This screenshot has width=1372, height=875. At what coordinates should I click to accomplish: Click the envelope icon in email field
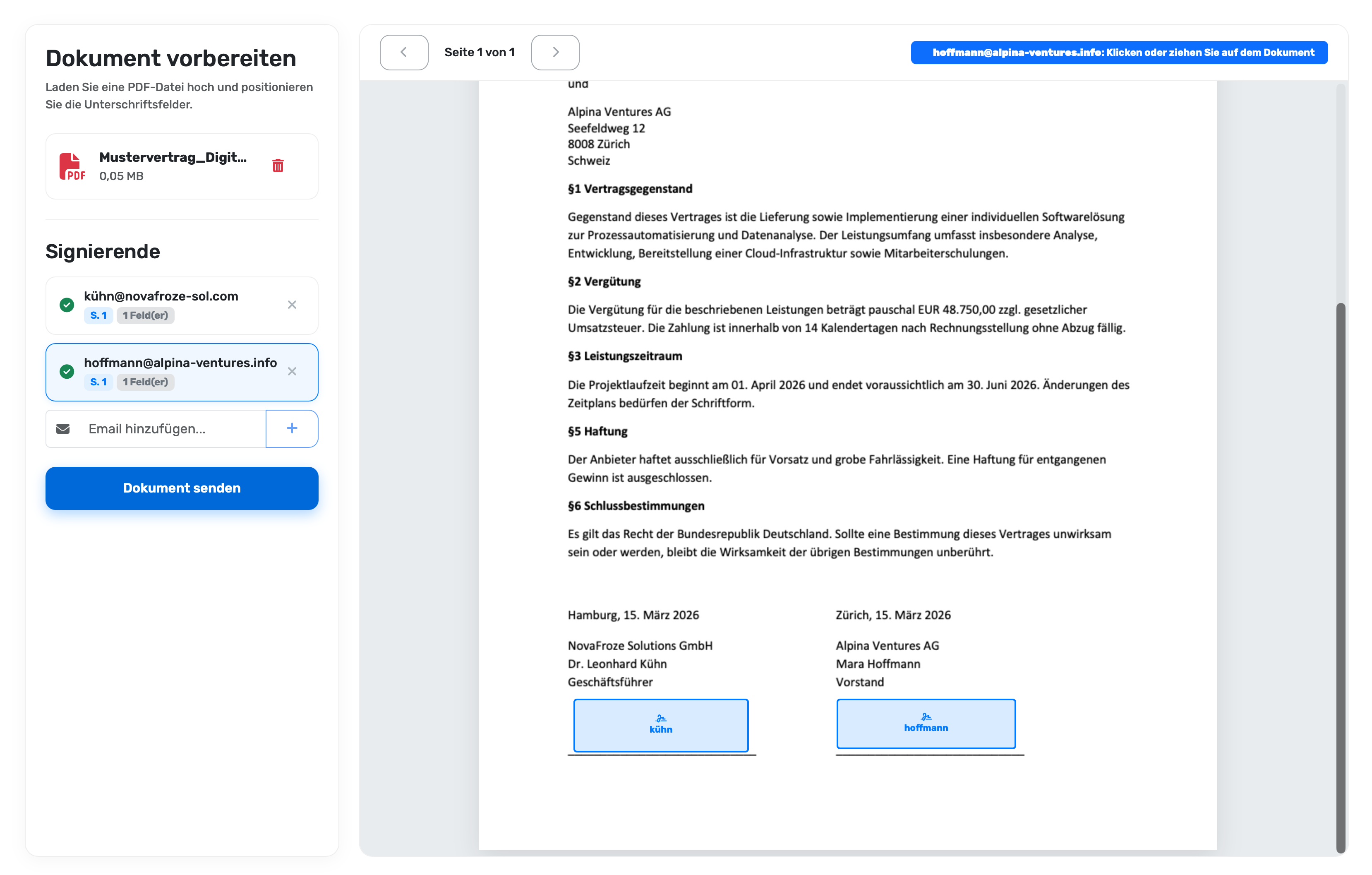click(x=63, y=429)
